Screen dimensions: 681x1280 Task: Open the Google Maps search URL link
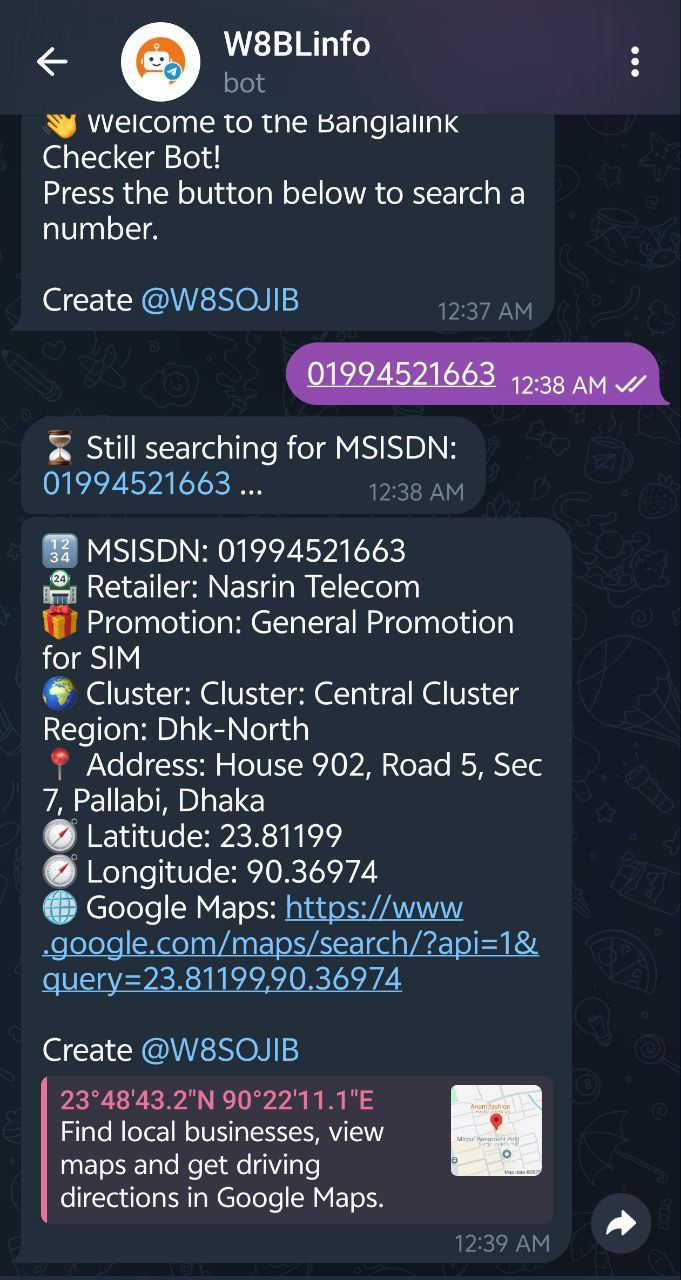[x=290, y=943]
